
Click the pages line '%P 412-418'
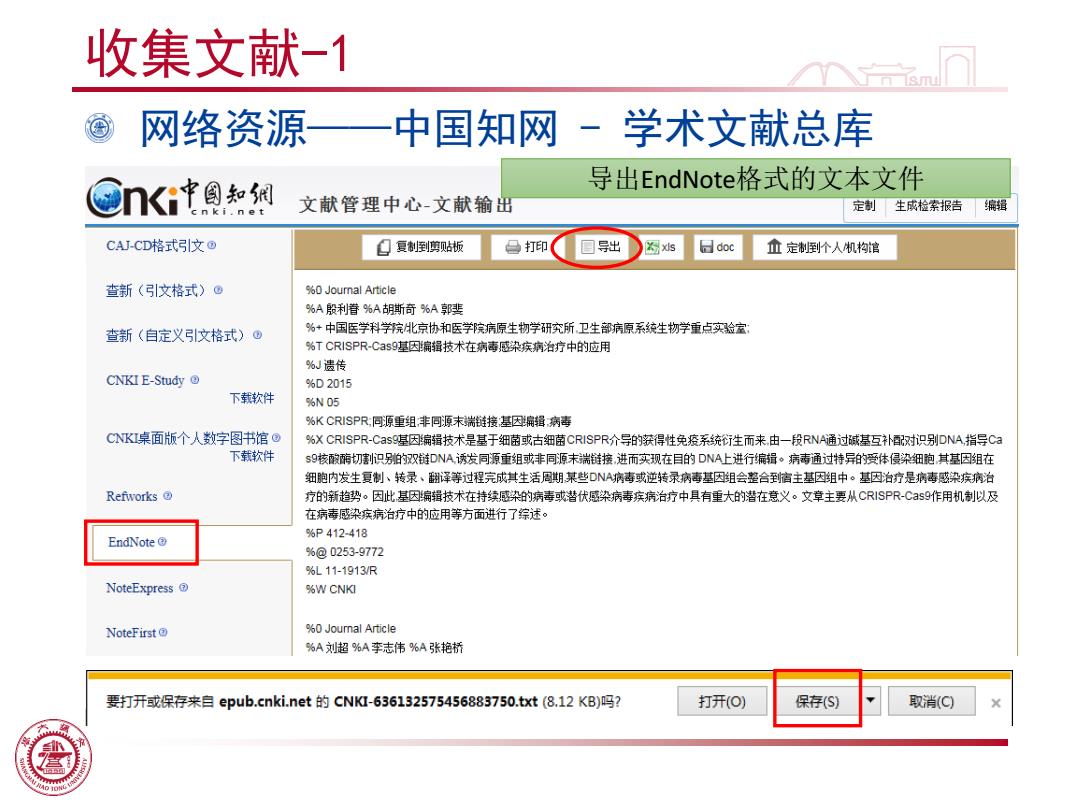point(337,533)
